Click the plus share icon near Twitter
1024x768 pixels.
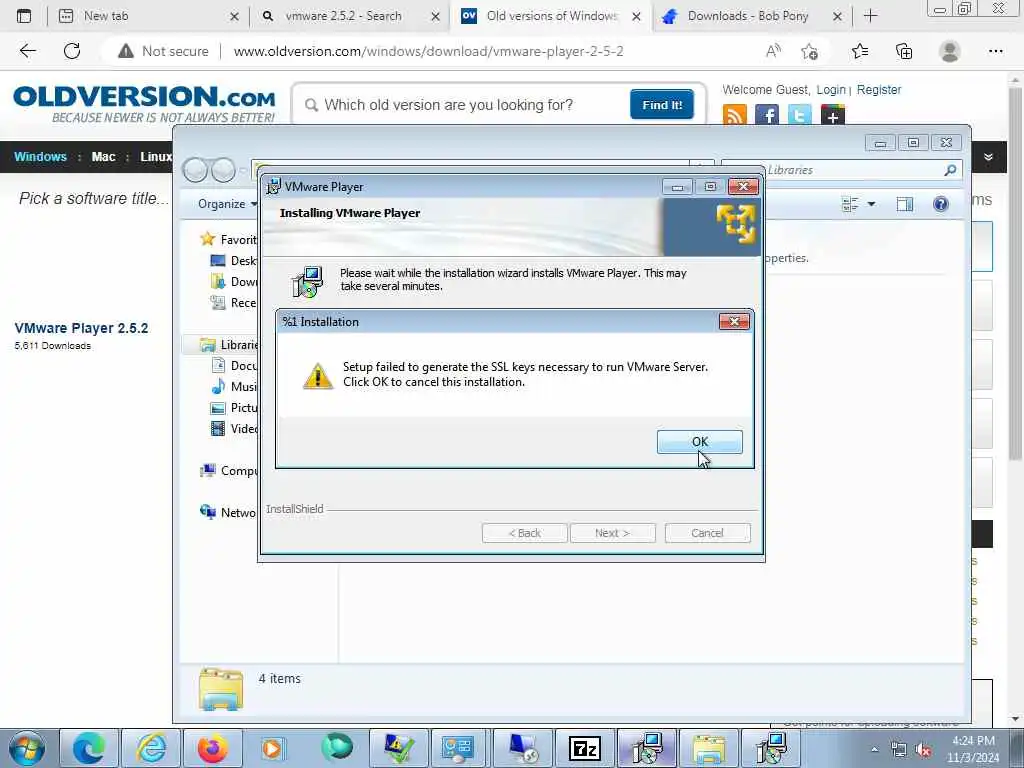[x=833, y=116]
